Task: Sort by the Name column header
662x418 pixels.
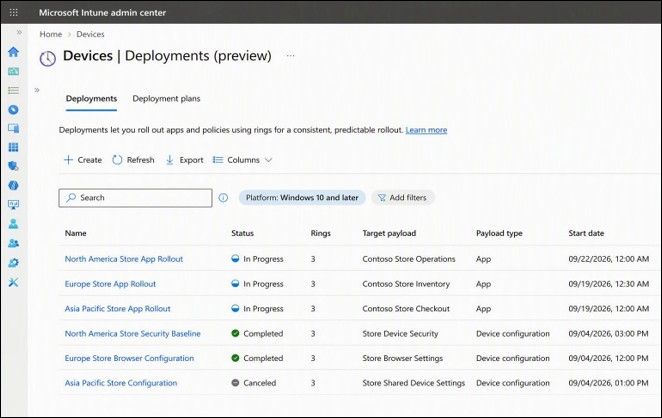Action: pyautogui.click(x=76, y=233)
